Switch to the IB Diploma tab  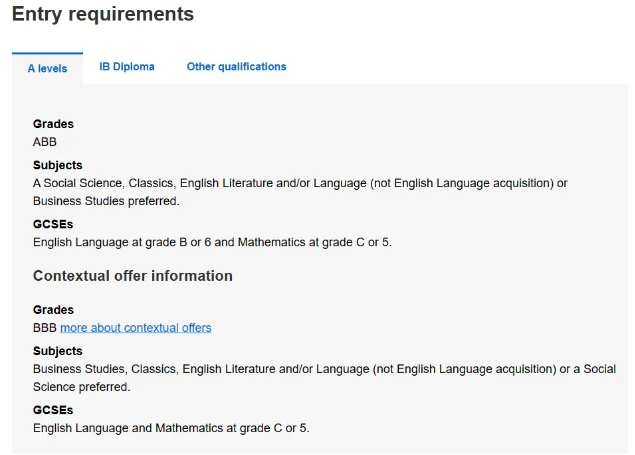(127, 67)
